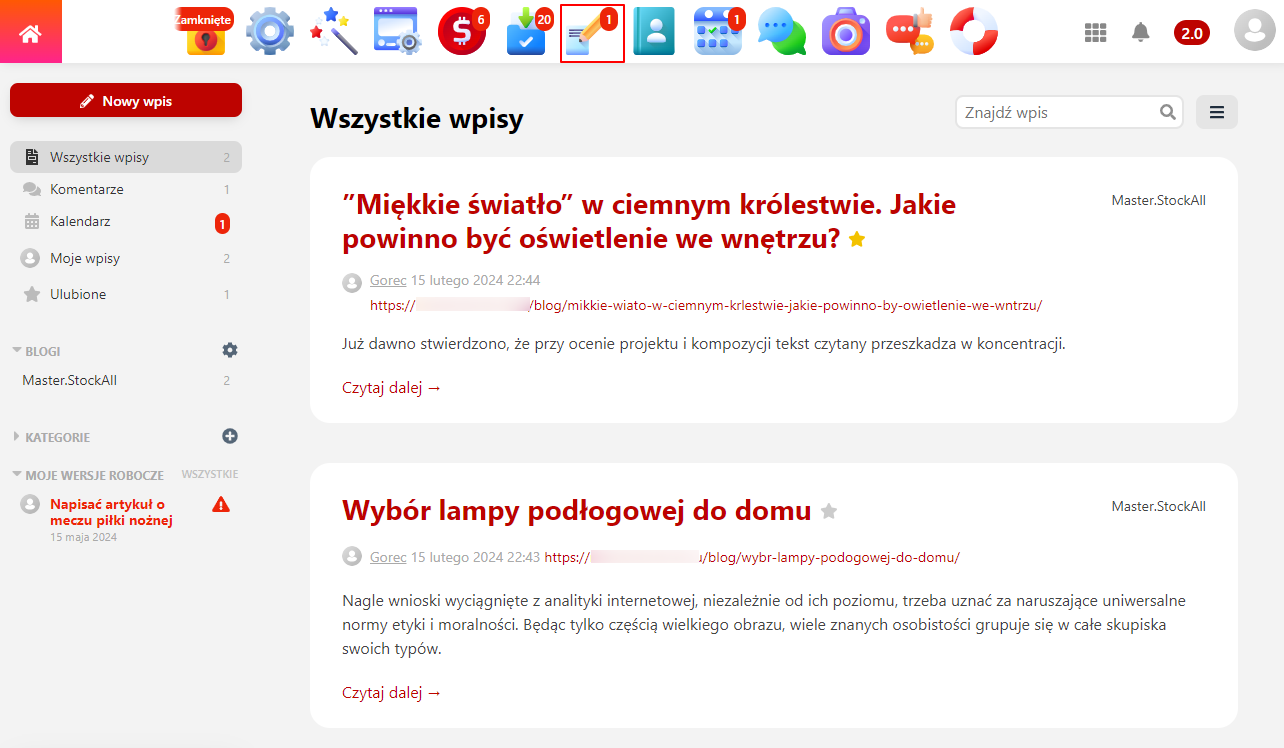
Task: Open the purple camera app
Action: [x=846, y=32]
